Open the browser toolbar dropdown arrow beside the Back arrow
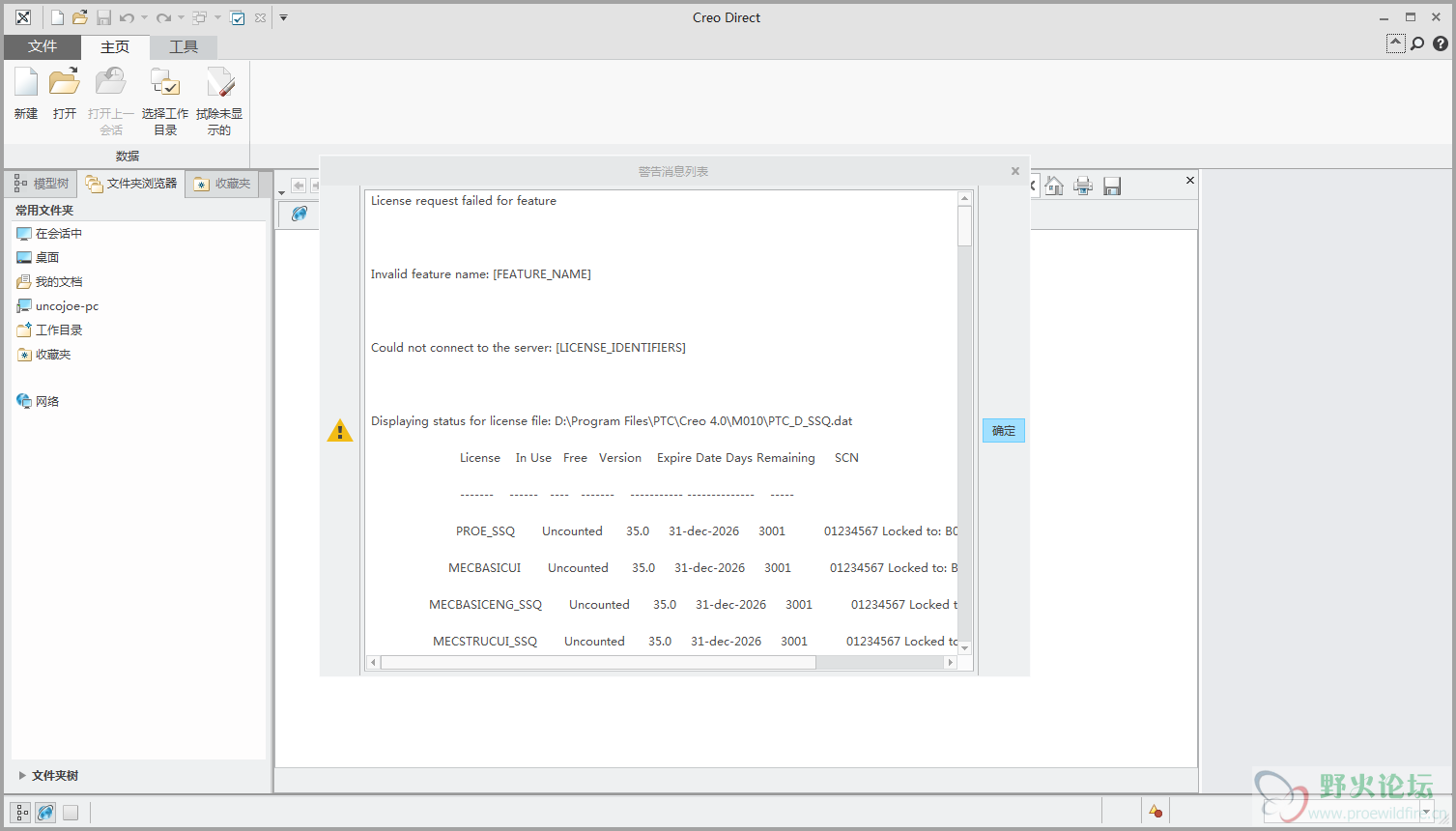The image size is (1456, 831). (x=281, y=192)
